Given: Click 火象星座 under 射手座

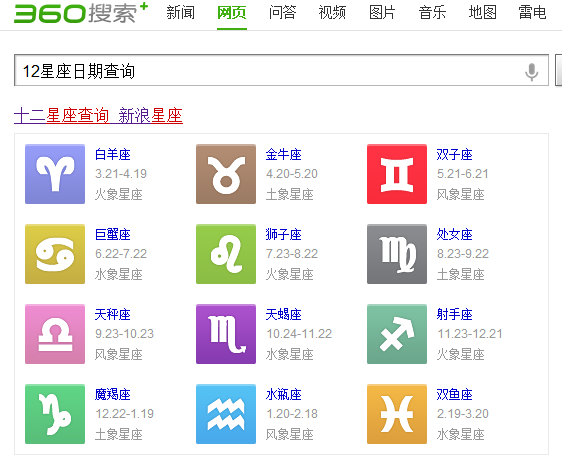Looking at the screenshot, I should coord(461,354).
